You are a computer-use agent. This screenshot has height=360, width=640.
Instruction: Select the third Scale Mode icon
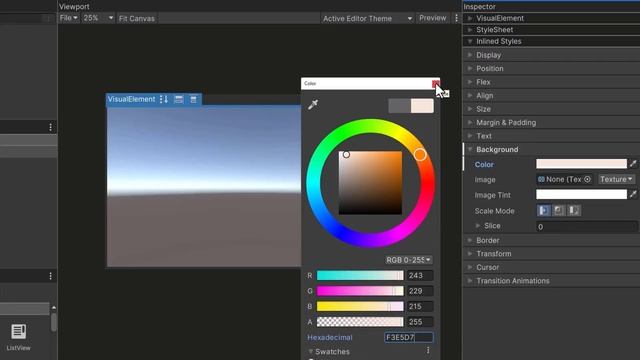(573, 210)
